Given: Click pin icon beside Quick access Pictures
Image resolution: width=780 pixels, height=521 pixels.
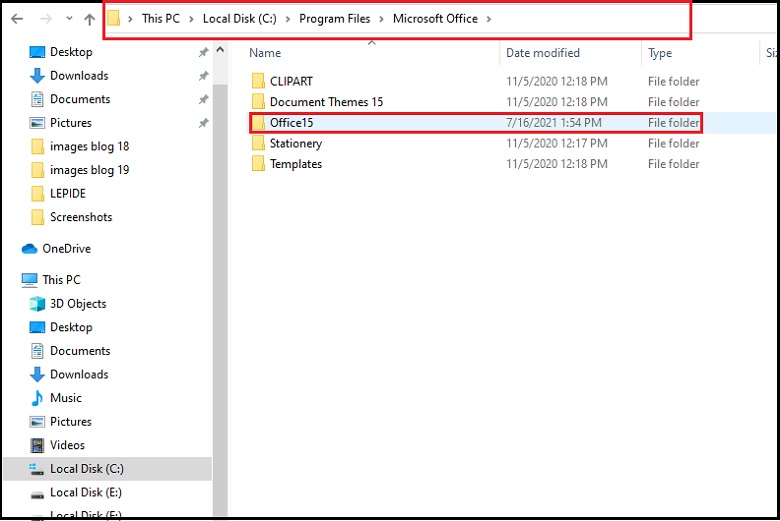Looking at the screenshot, I should pos(203,123).
